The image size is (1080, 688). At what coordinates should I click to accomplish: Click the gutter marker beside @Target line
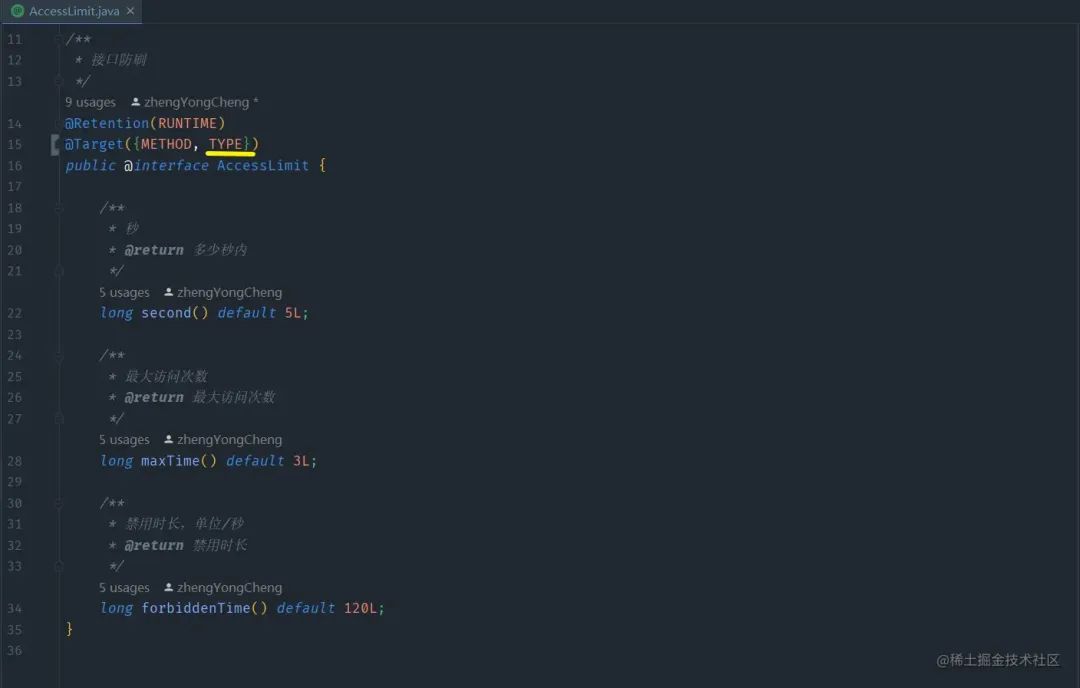tap(55, 145)
